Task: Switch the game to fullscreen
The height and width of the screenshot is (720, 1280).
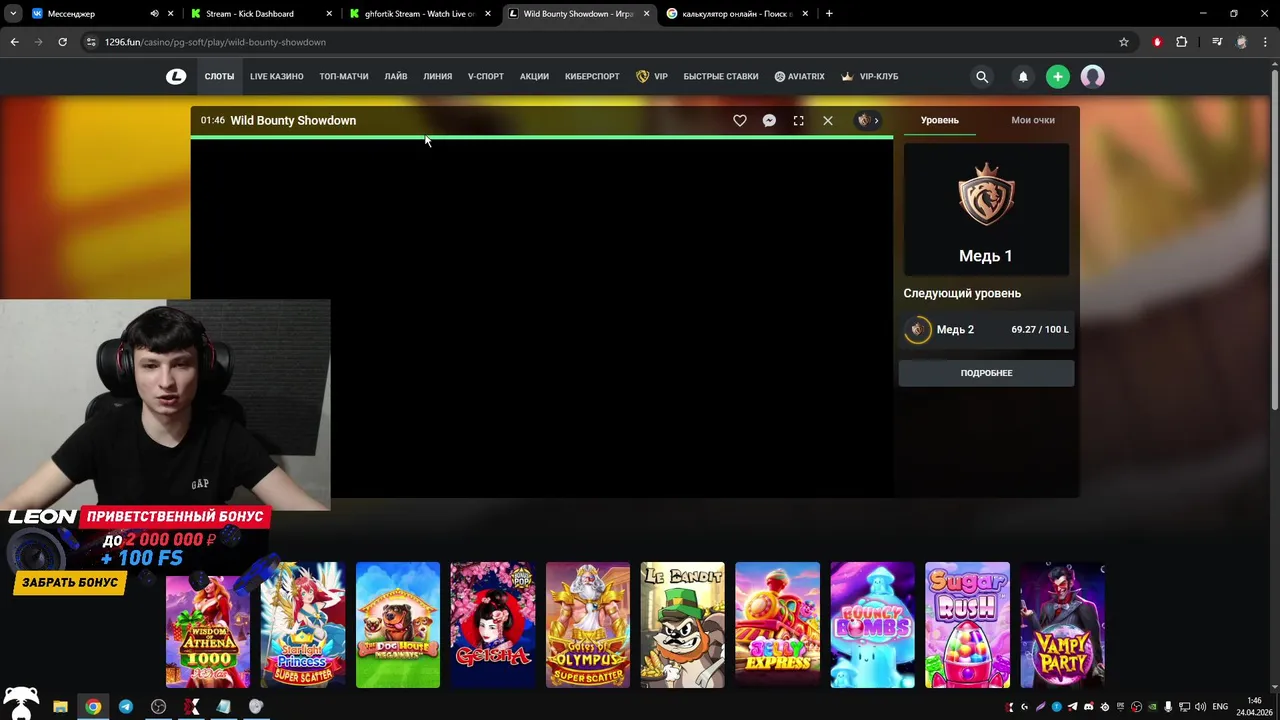Action: coord(798,120)
